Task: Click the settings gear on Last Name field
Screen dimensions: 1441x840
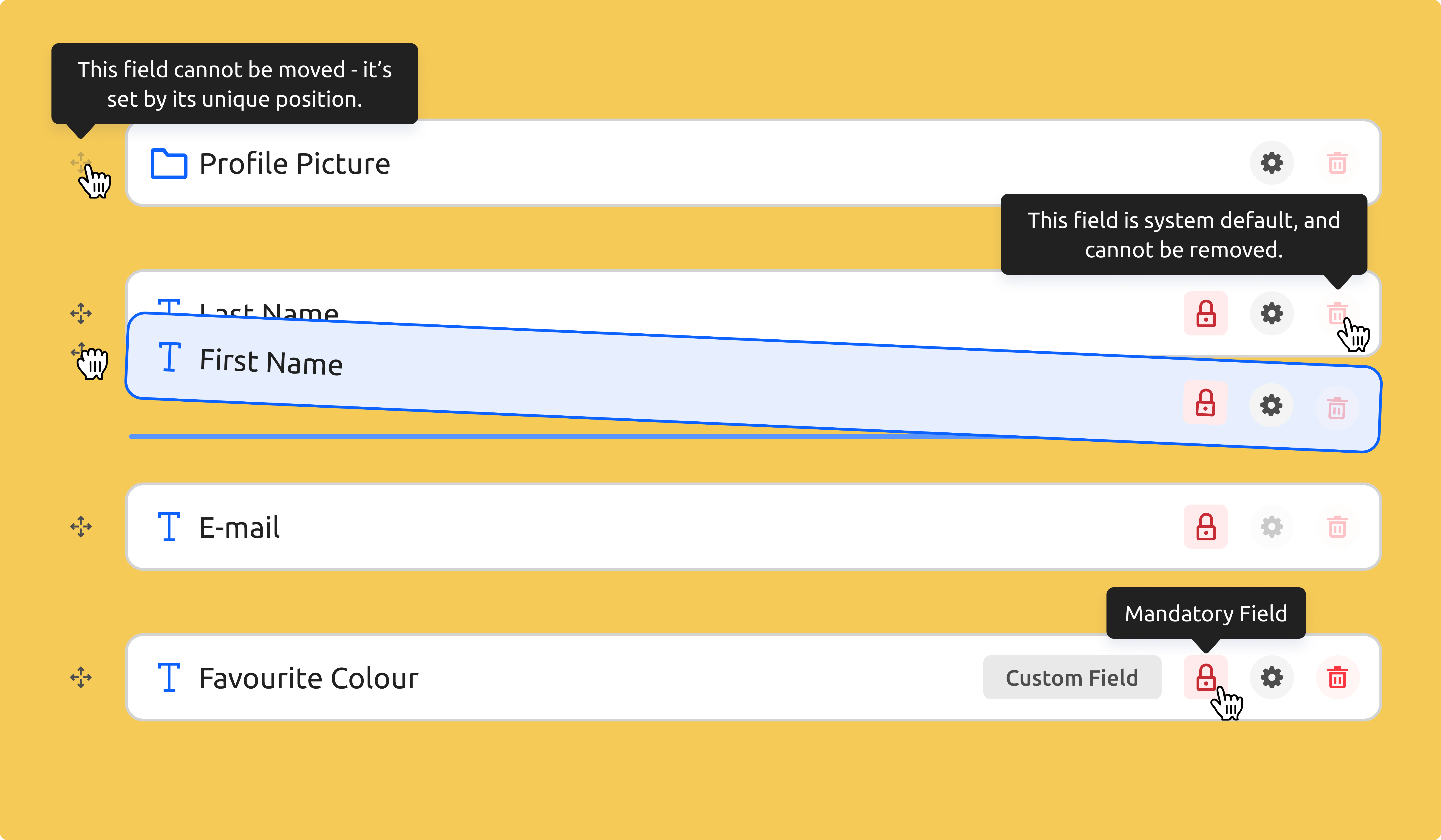Action: (1271, 313)
